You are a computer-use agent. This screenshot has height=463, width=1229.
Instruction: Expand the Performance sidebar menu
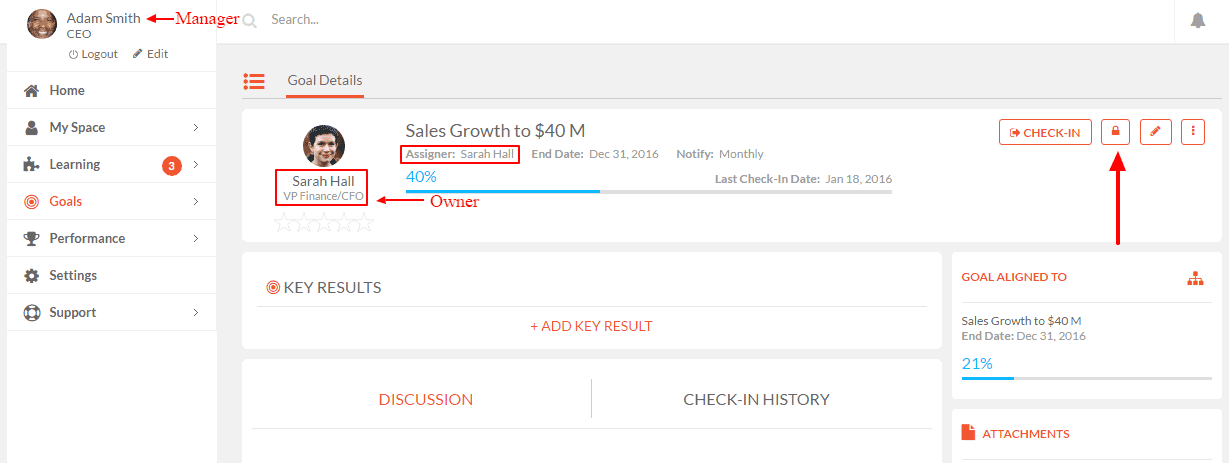pyautogui.click(x=110, y=238)
